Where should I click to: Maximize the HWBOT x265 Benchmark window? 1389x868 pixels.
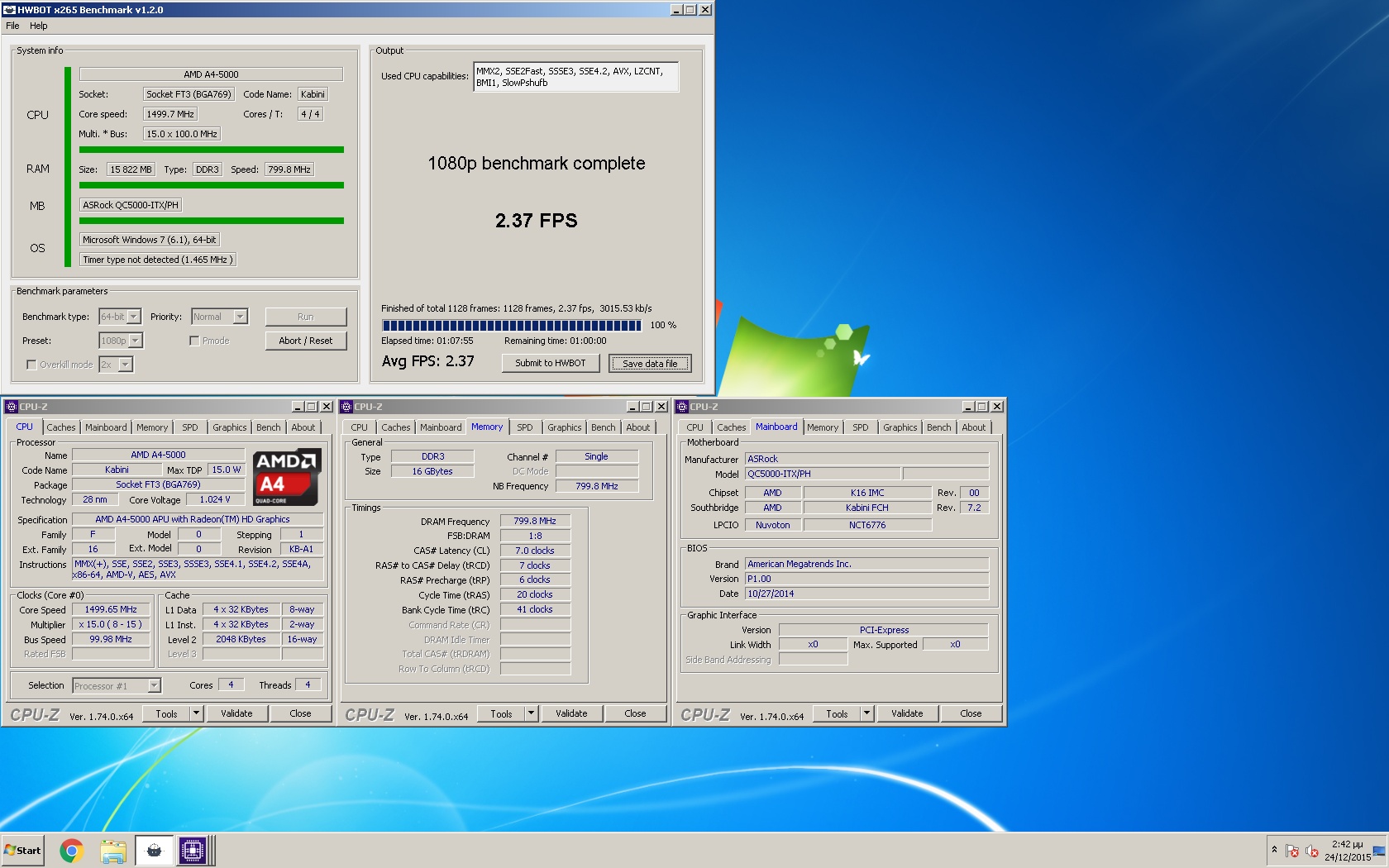pos(690,10)
